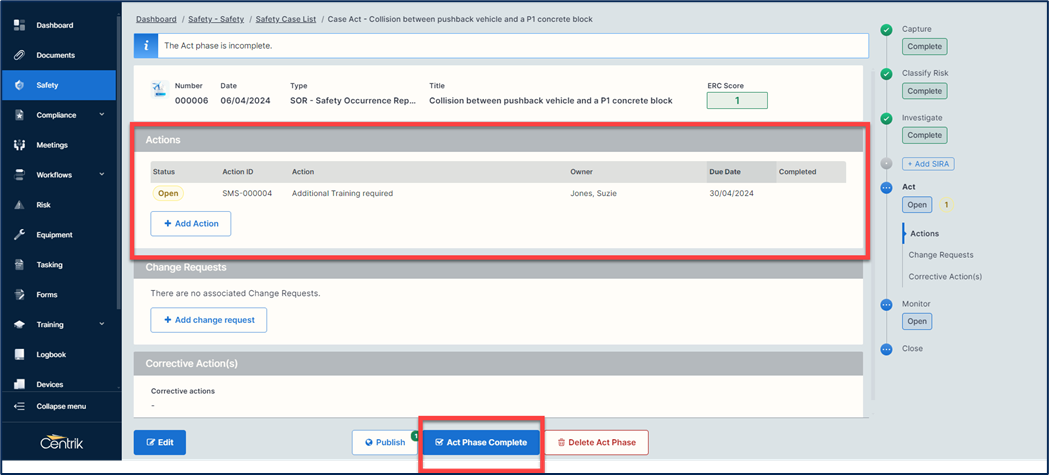Open action row SMS-000004
The height and width of the screenshot is (475, 1049).
point(247,194)
